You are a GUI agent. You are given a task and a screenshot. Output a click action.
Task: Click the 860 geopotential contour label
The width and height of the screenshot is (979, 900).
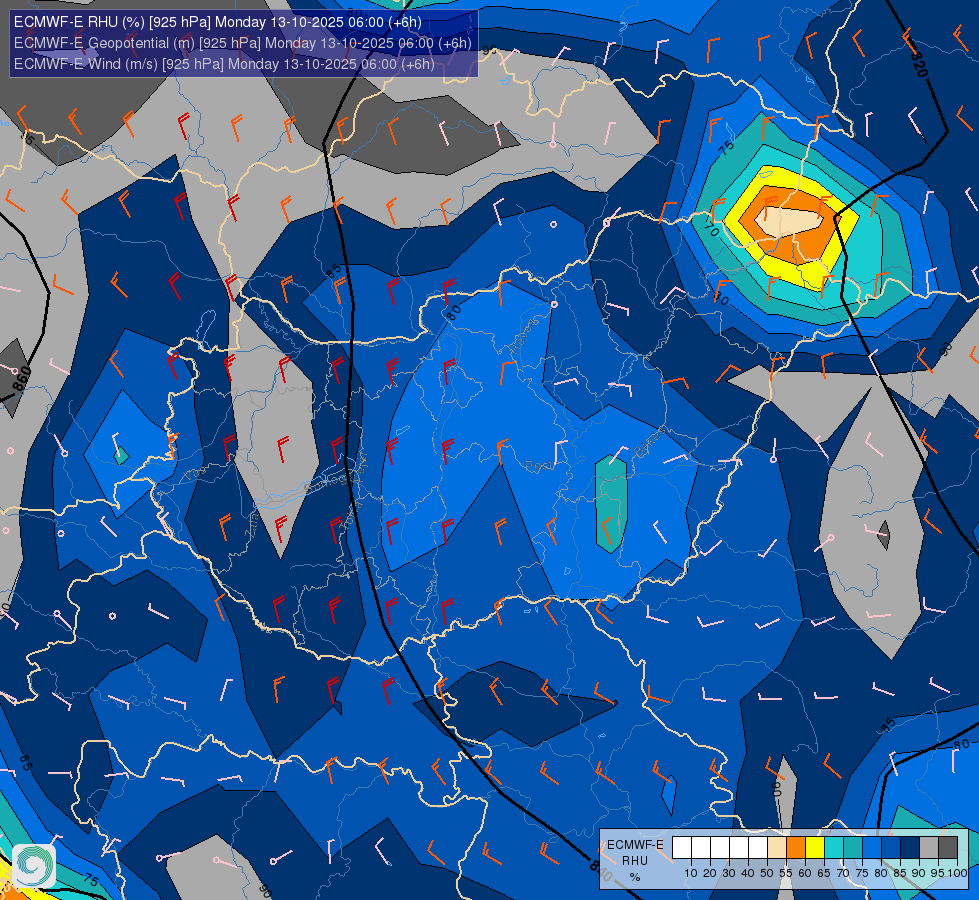point(21,378)
